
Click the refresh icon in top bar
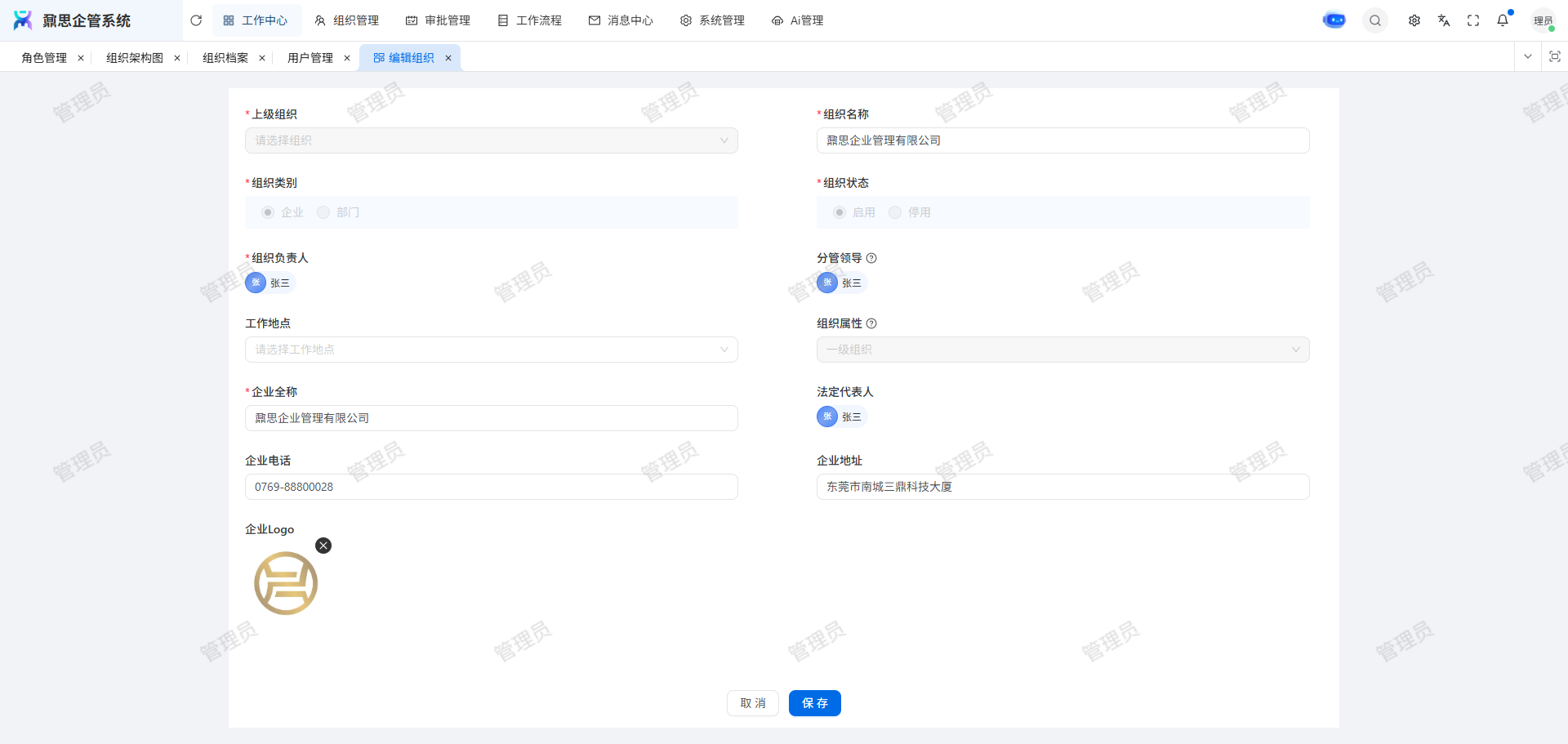point(196,20)
